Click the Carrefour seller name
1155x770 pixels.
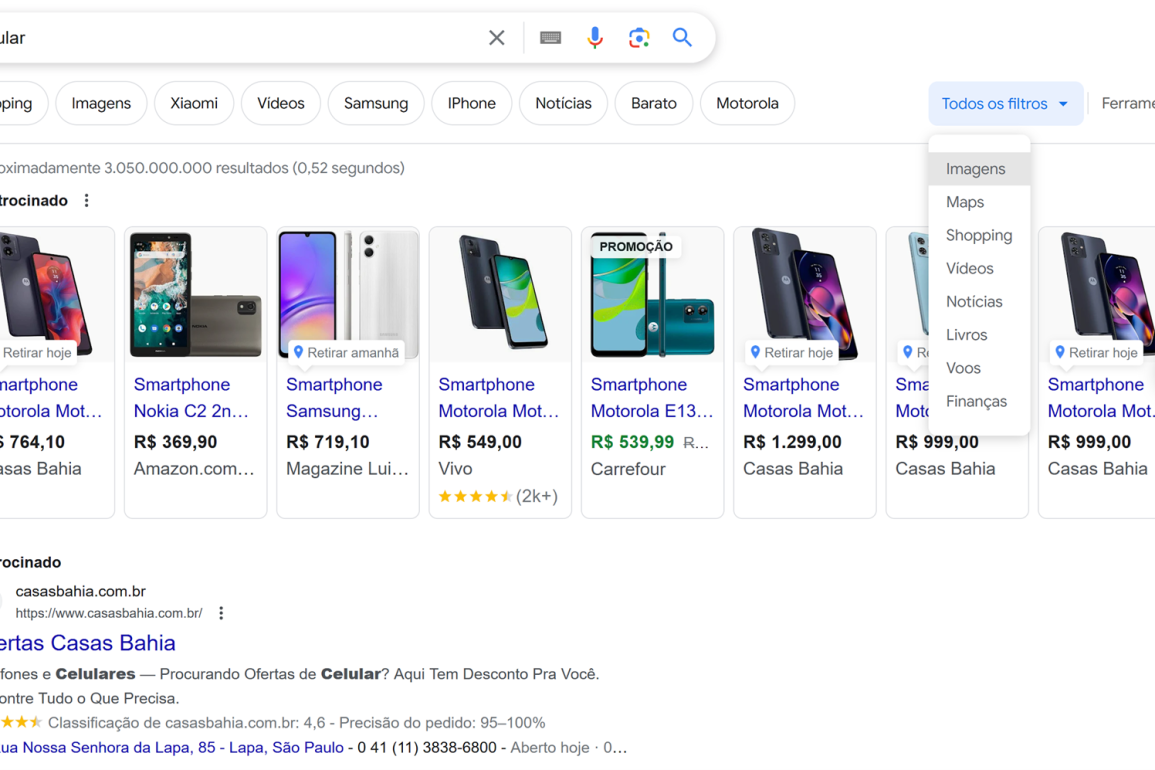[628, 469]
